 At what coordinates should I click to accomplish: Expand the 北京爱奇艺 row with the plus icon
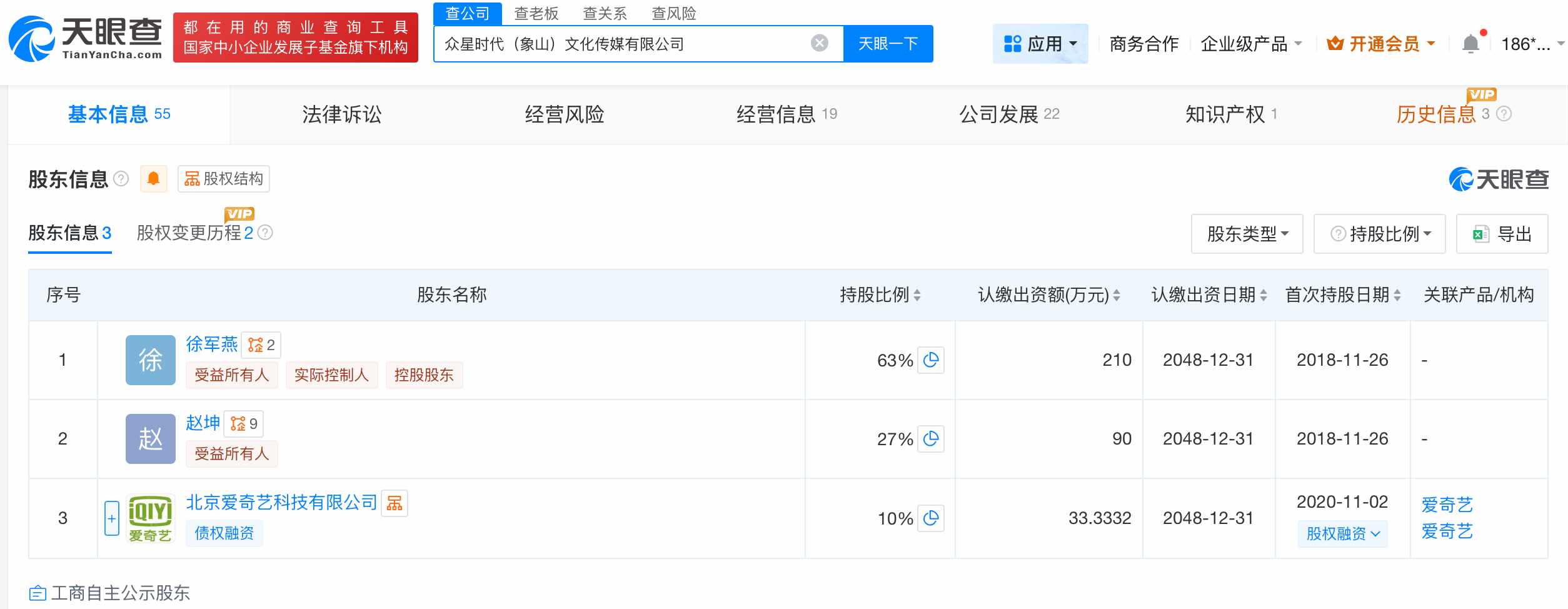(x=111, y=518)
